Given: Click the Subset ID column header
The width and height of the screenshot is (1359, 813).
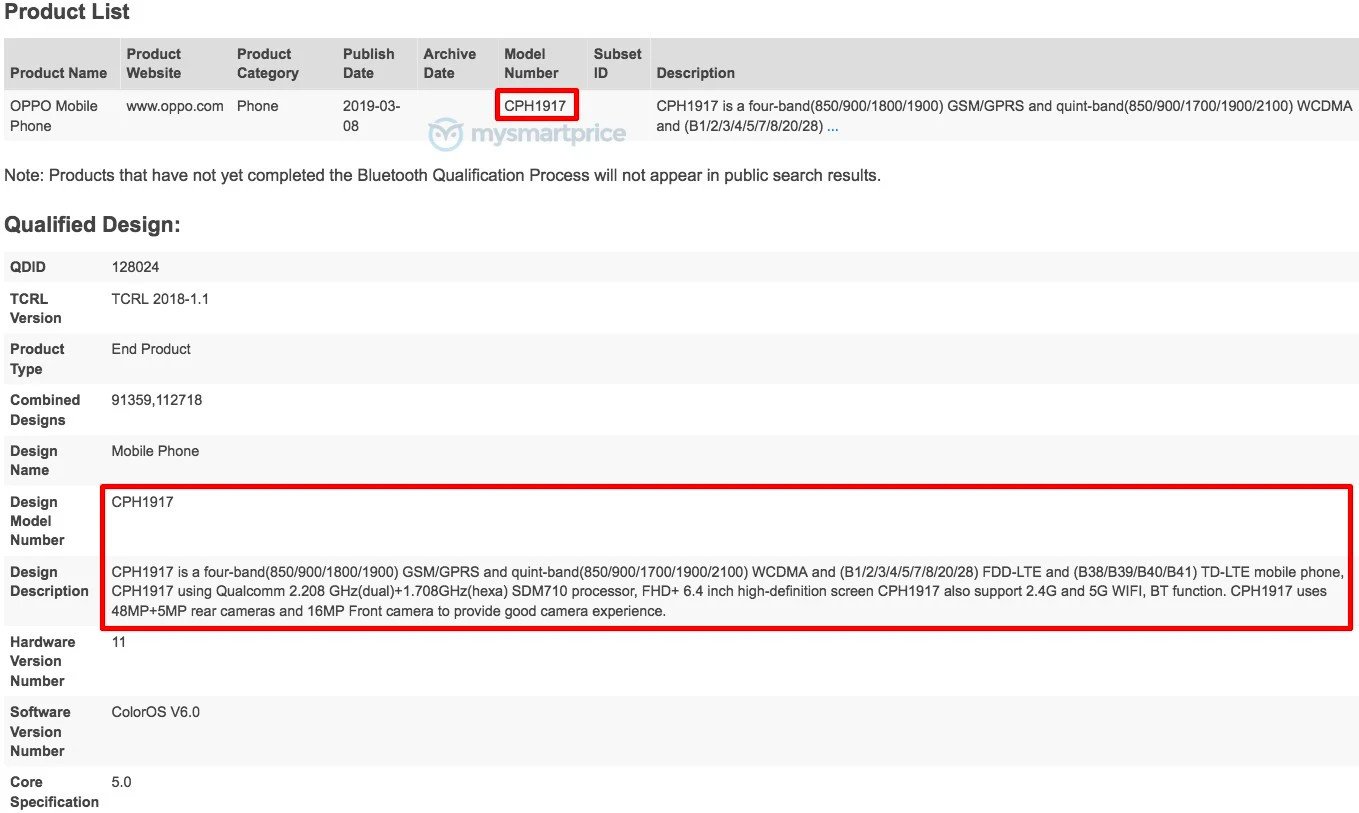Looking at the screenshot, I should [x=617, y=63].
